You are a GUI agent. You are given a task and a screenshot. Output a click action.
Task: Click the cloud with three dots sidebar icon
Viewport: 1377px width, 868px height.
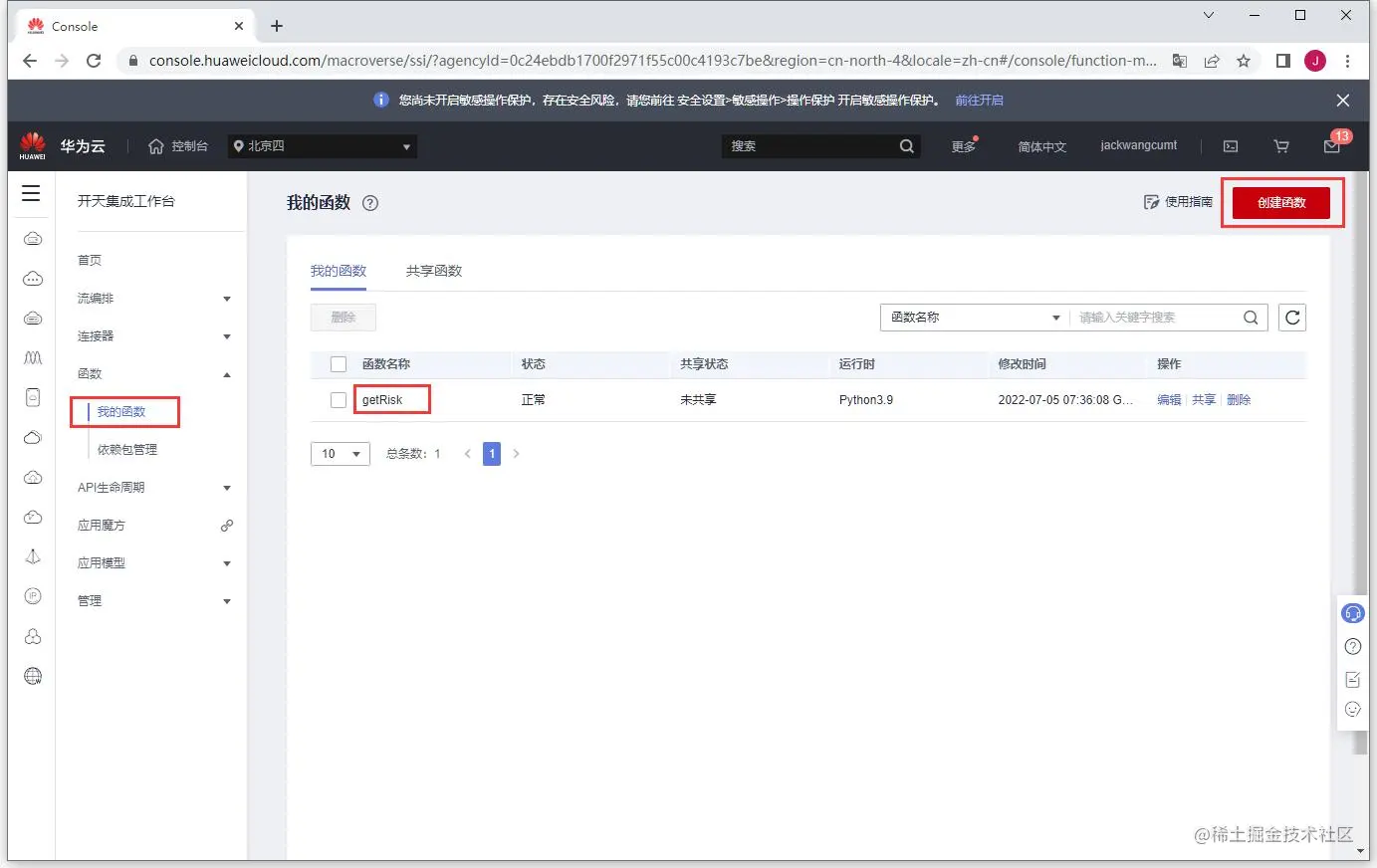click(33, 279)
